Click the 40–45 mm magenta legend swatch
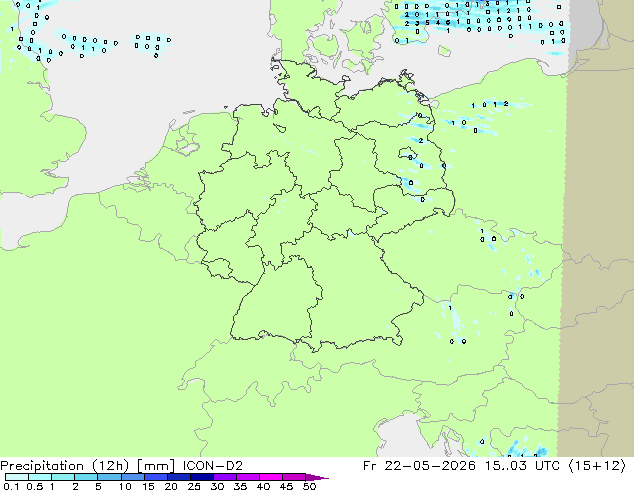The image size is (634, 490). coord(271,477)
